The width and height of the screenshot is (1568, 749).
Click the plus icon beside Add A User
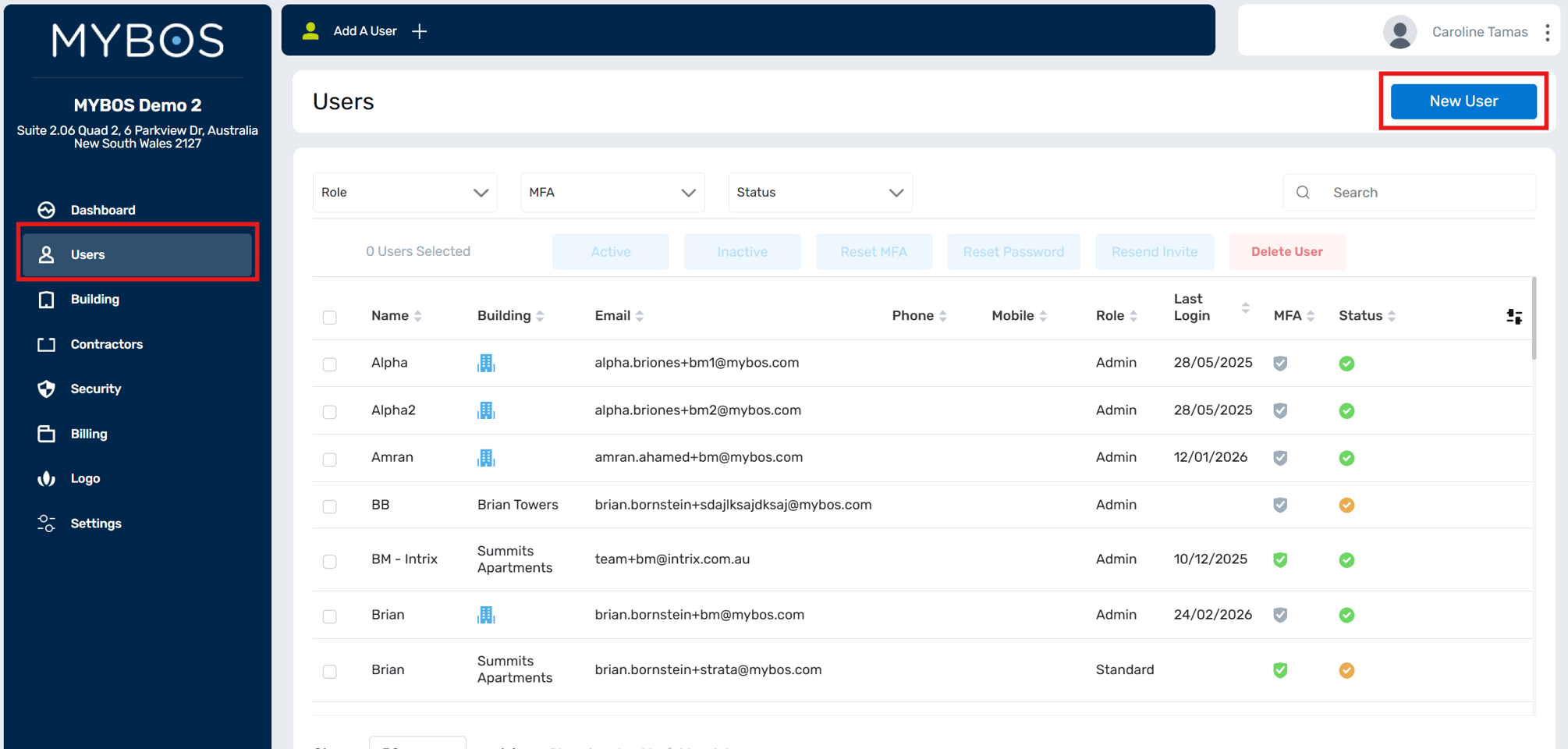420,31
